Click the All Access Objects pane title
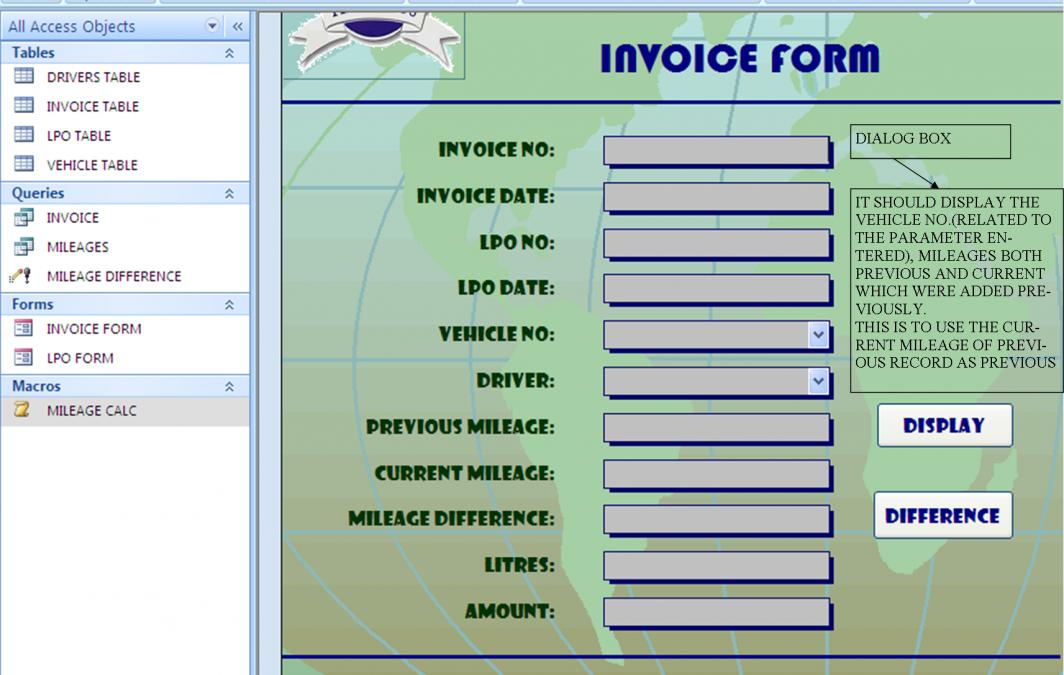Screen dimensions: 1064x675 (72, 26)
